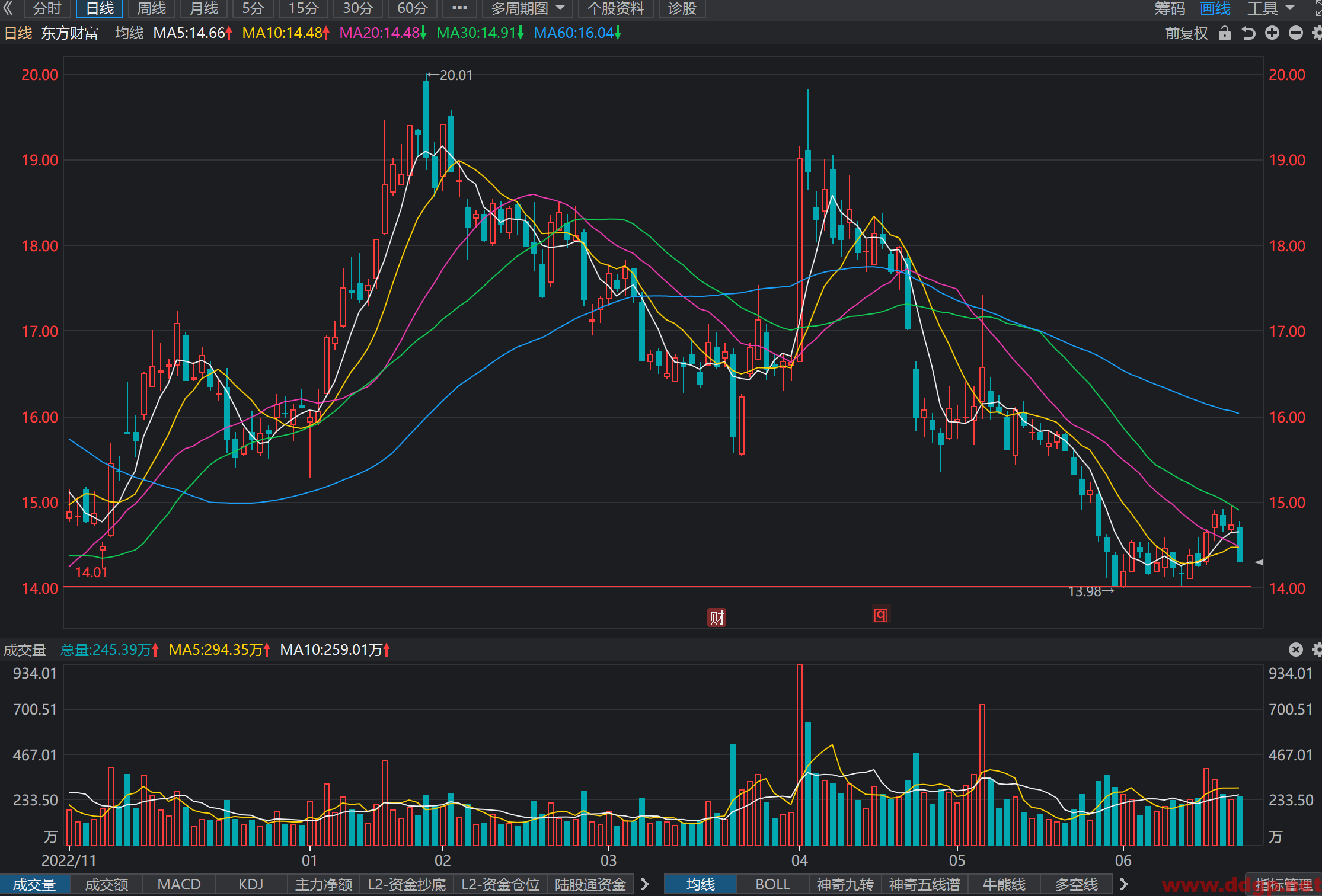Click the red 财 marker on chart
Viewport: 1322px width, 896px height.
[717, 617]
